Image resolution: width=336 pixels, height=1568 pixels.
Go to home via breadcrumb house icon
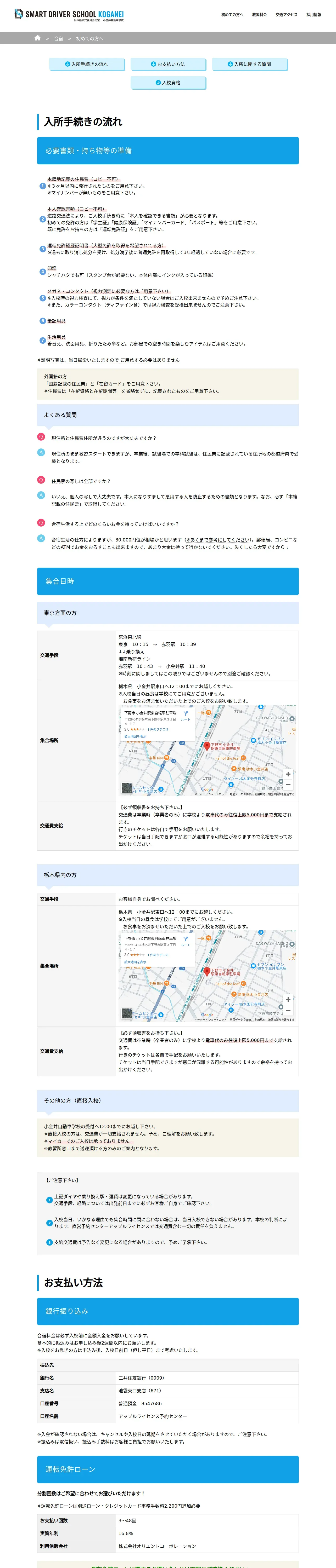click(x=37, y=38)
